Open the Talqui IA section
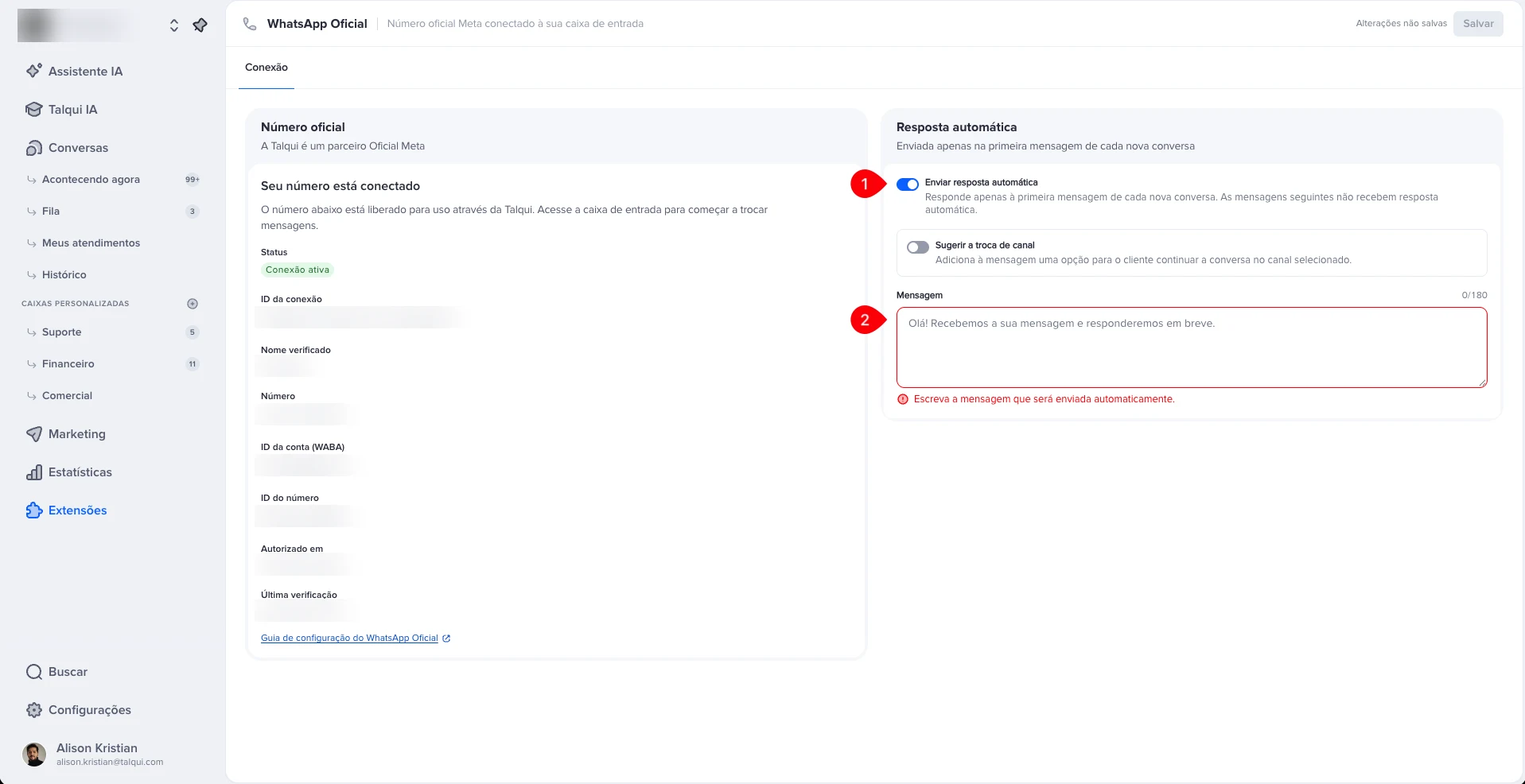 (x=72, y=110)
